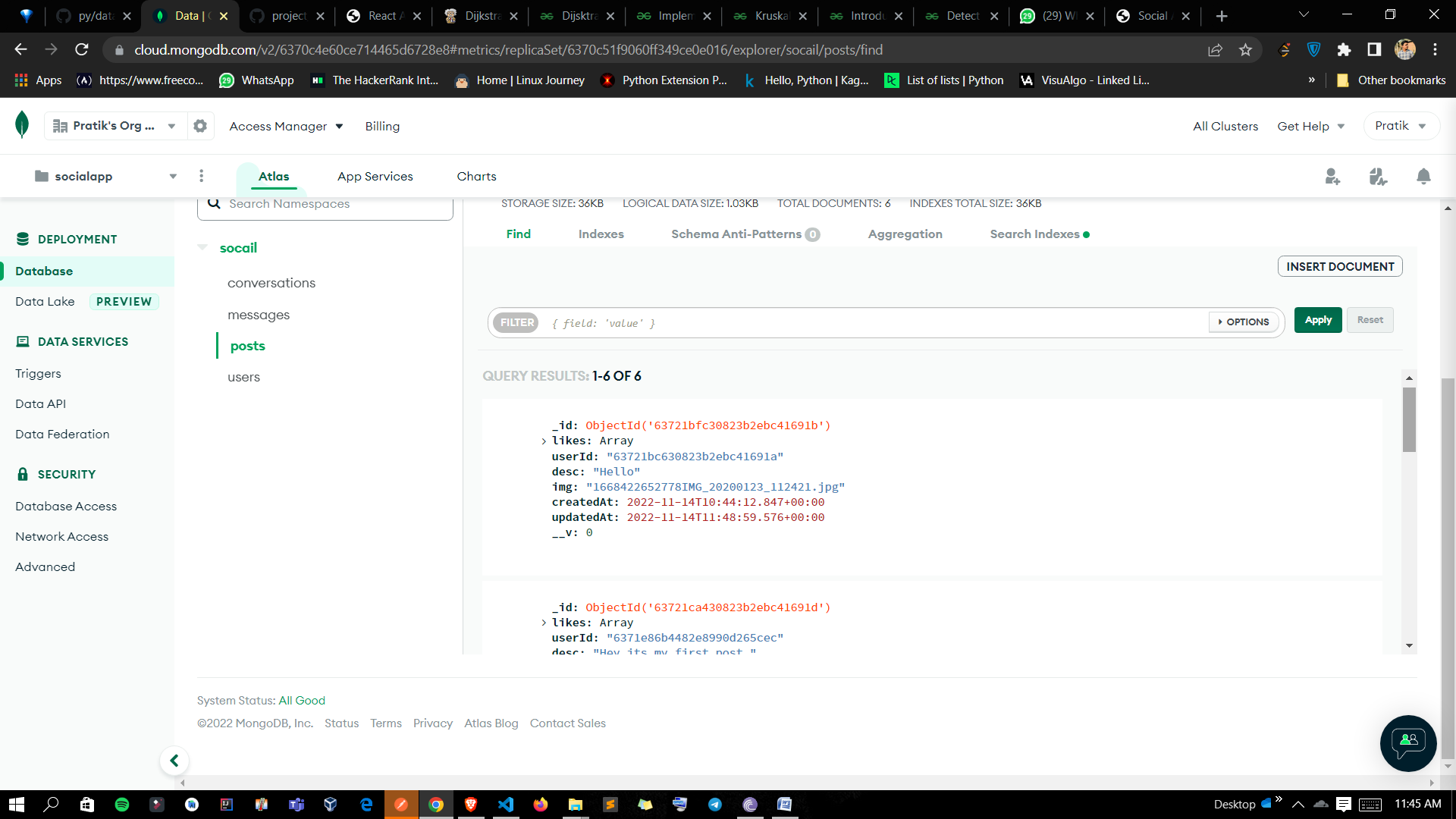Screen dimensions: 1456x819
Task: Go to All Clusters
Action: [1225, 126]
